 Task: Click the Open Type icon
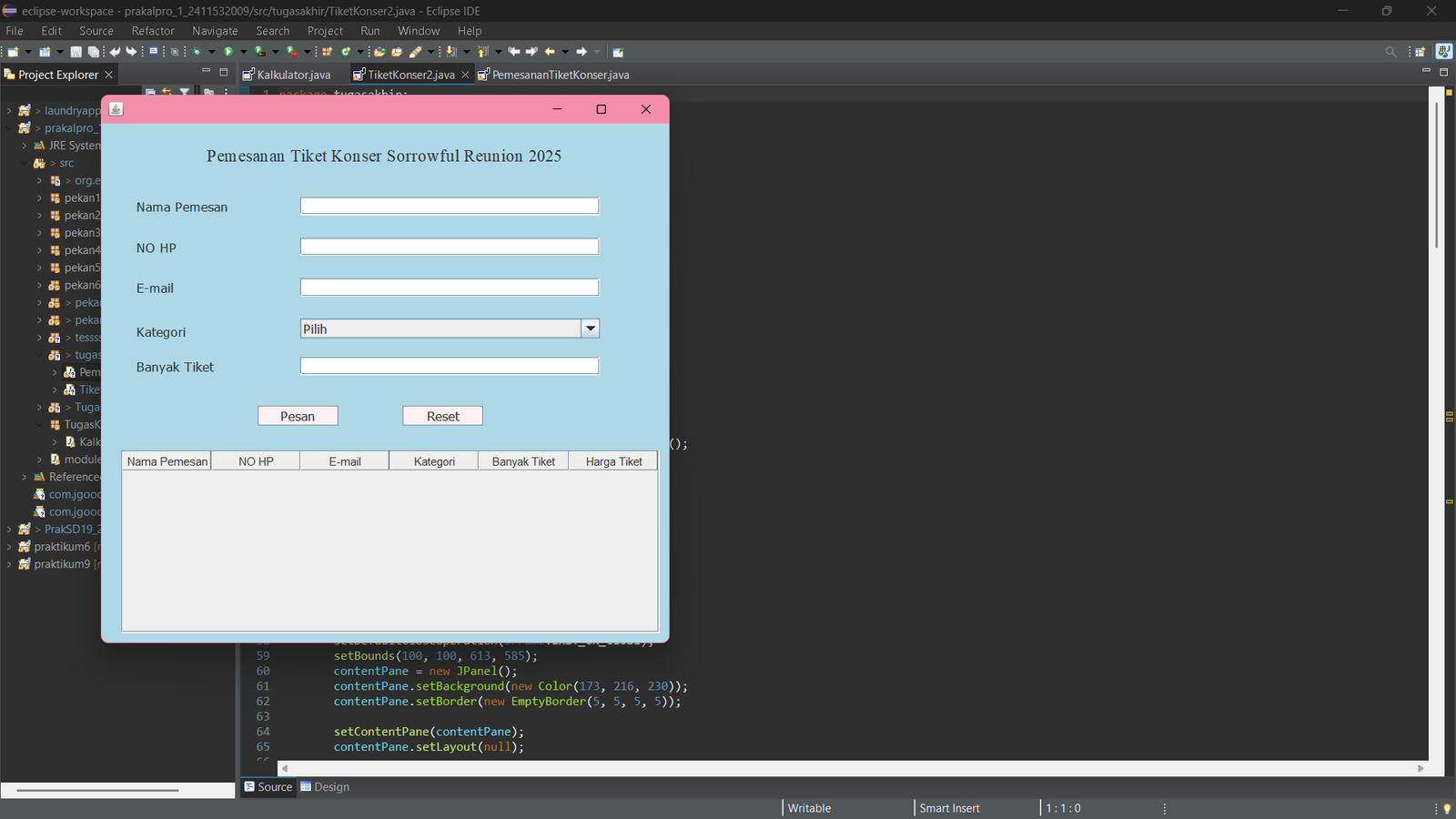[379, 52]
